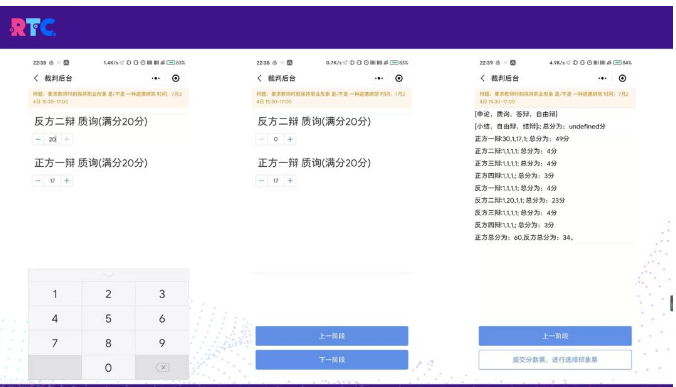Tap keypad key 0
This screenshot has height=387, width=676.
[x=108, y=368]
